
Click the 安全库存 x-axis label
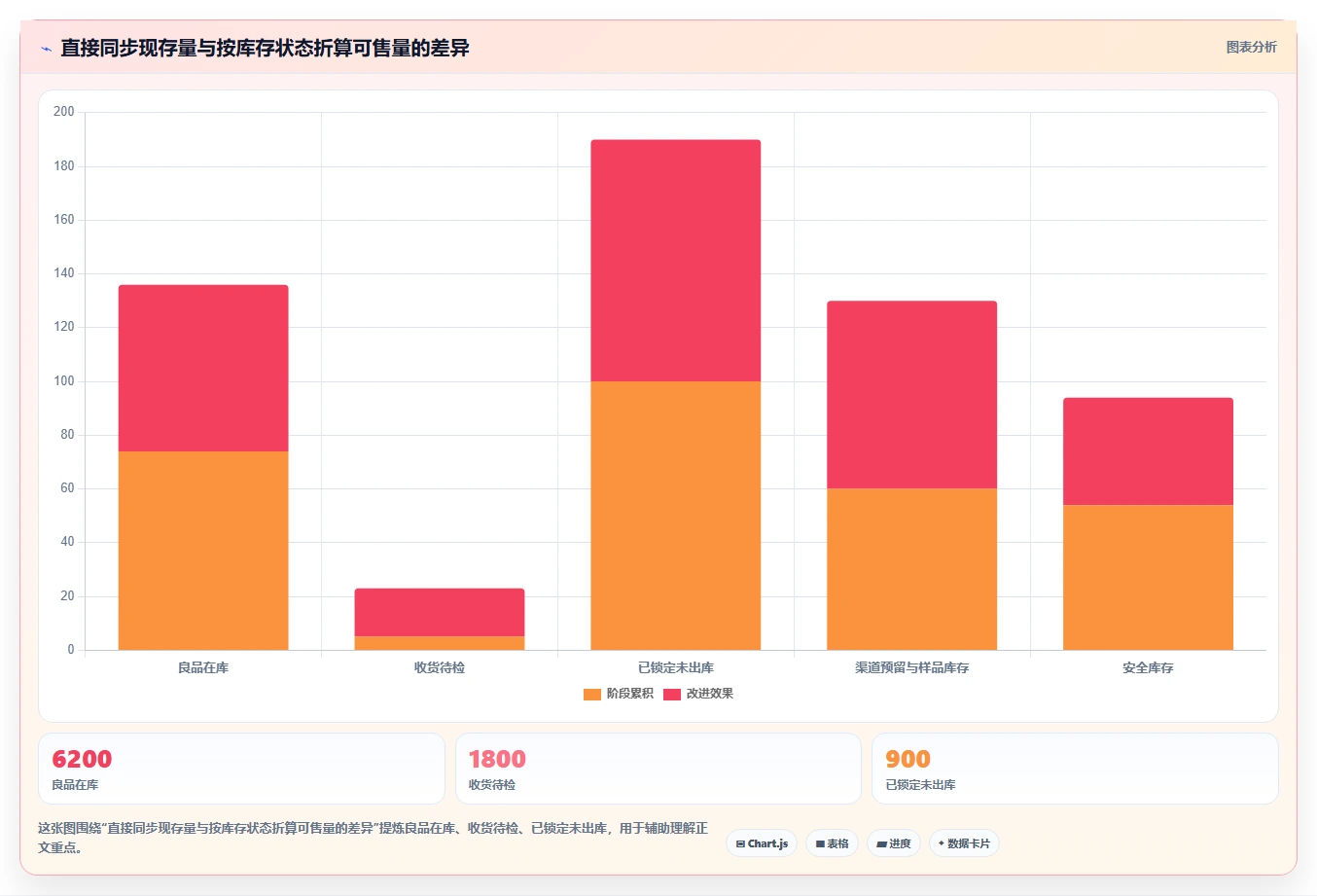pyautogui.click(x=1149, y=667)
